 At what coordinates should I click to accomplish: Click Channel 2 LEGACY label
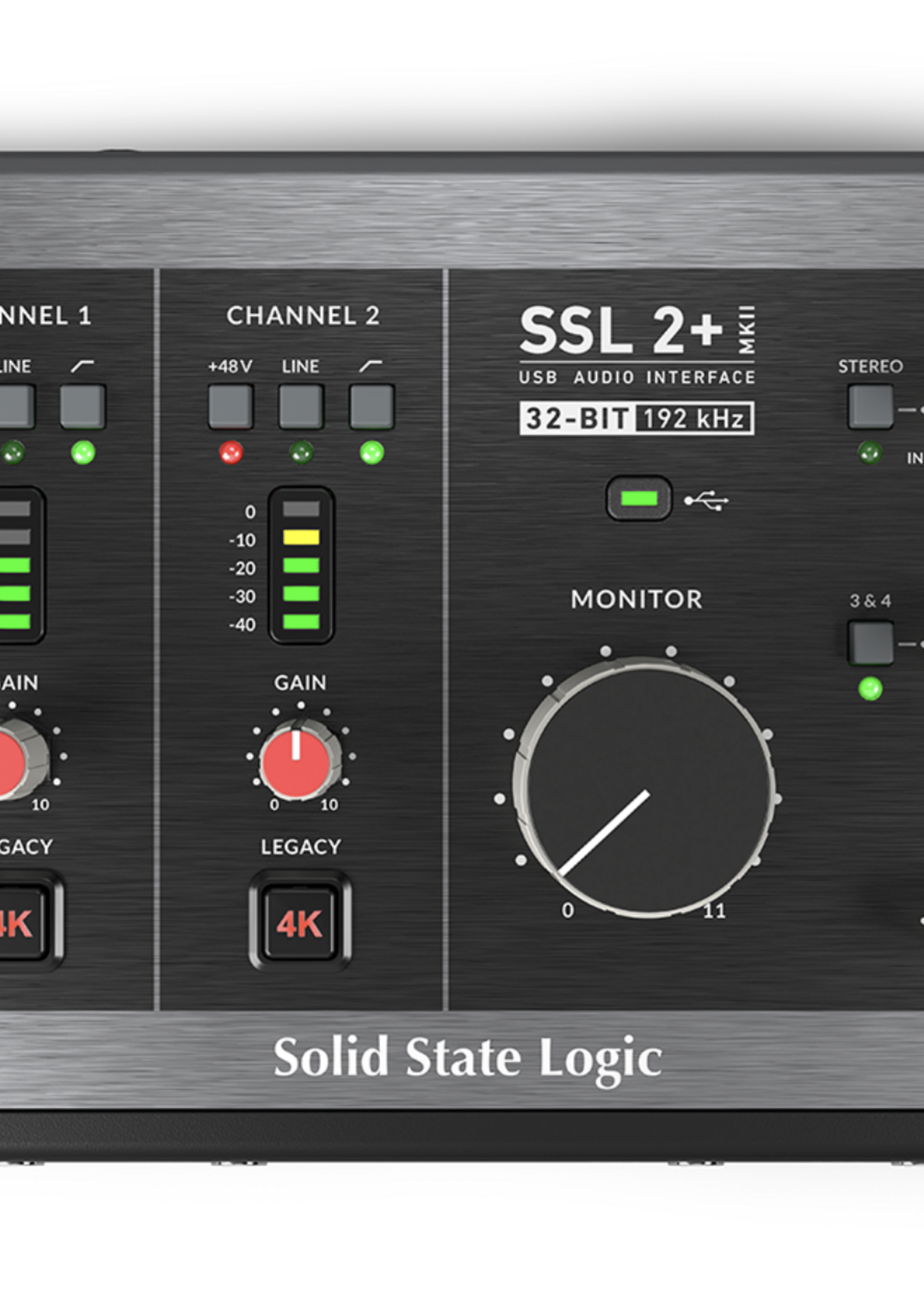point(301,848)
